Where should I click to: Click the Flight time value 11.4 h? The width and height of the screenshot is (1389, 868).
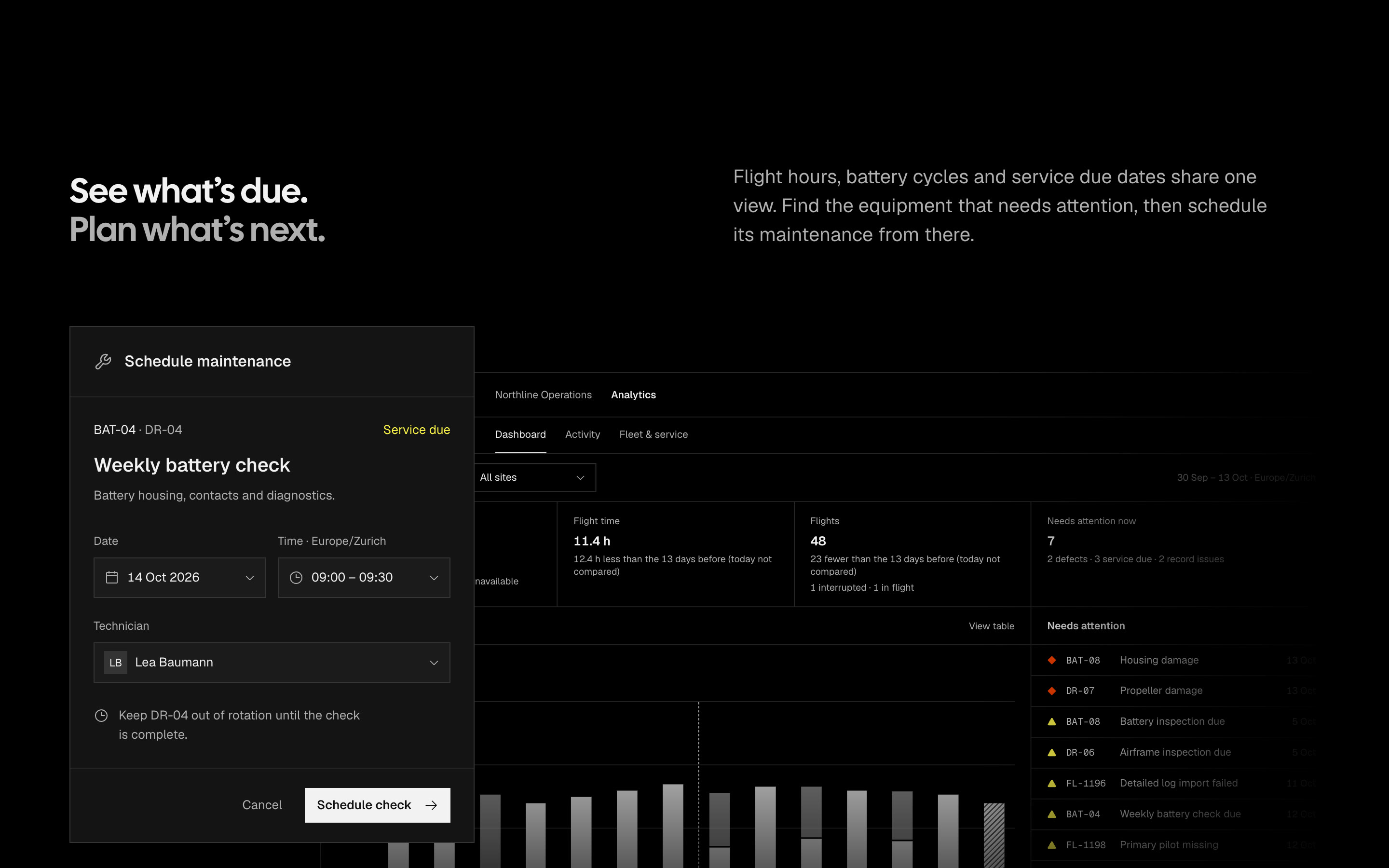592,542
